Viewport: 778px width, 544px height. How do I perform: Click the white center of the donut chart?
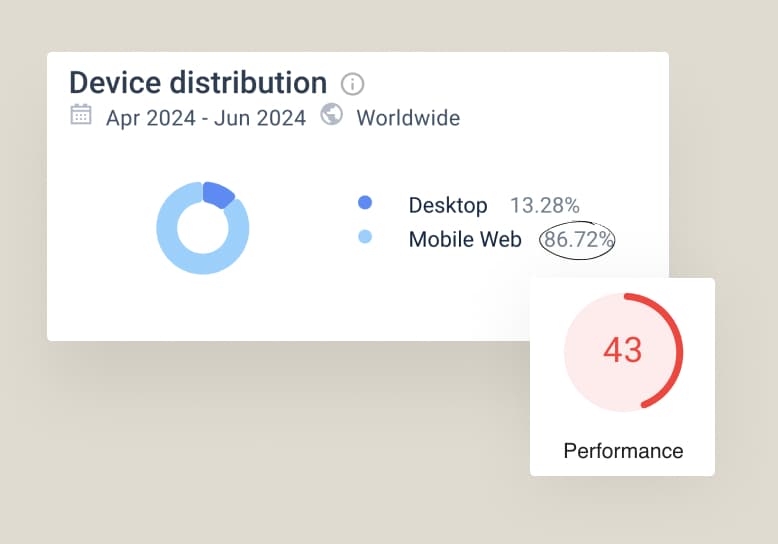[202, 228]
